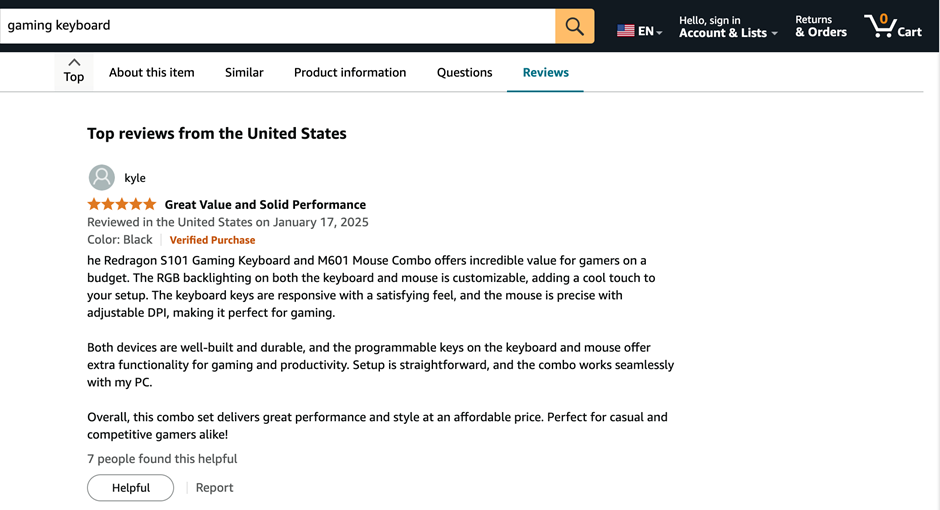This screenshot has width=940, height=510.
Task: Click the US flag language icon
Action: tap(626, 31)
